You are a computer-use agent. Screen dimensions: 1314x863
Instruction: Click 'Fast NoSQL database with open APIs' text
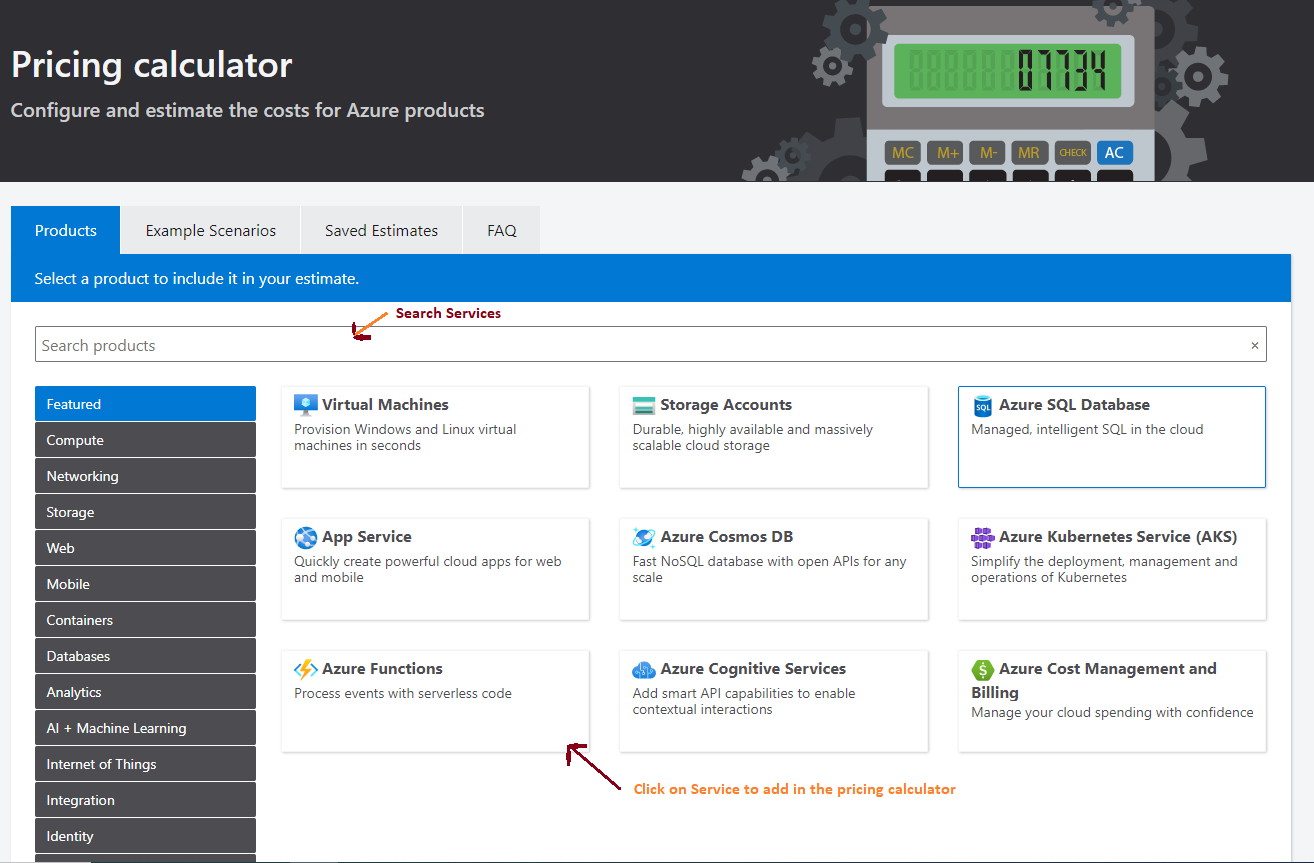click(x=770, y=569)
